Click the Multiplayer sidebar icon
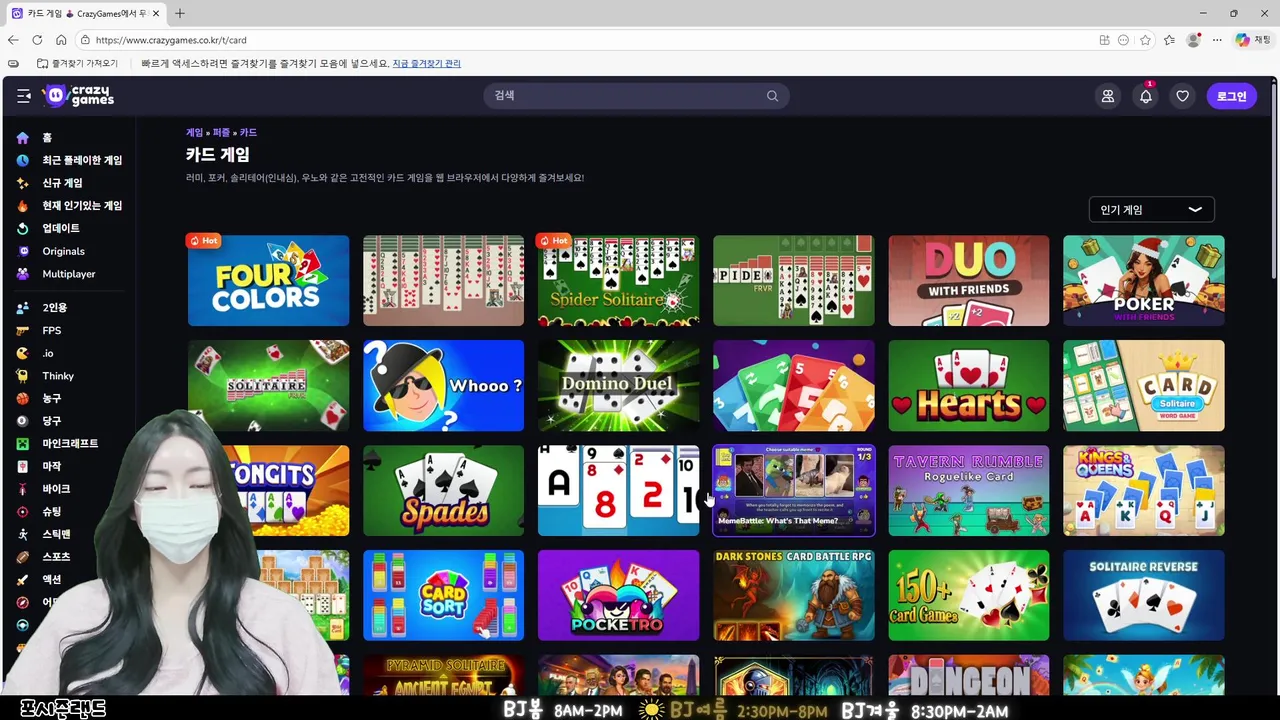 22,274
